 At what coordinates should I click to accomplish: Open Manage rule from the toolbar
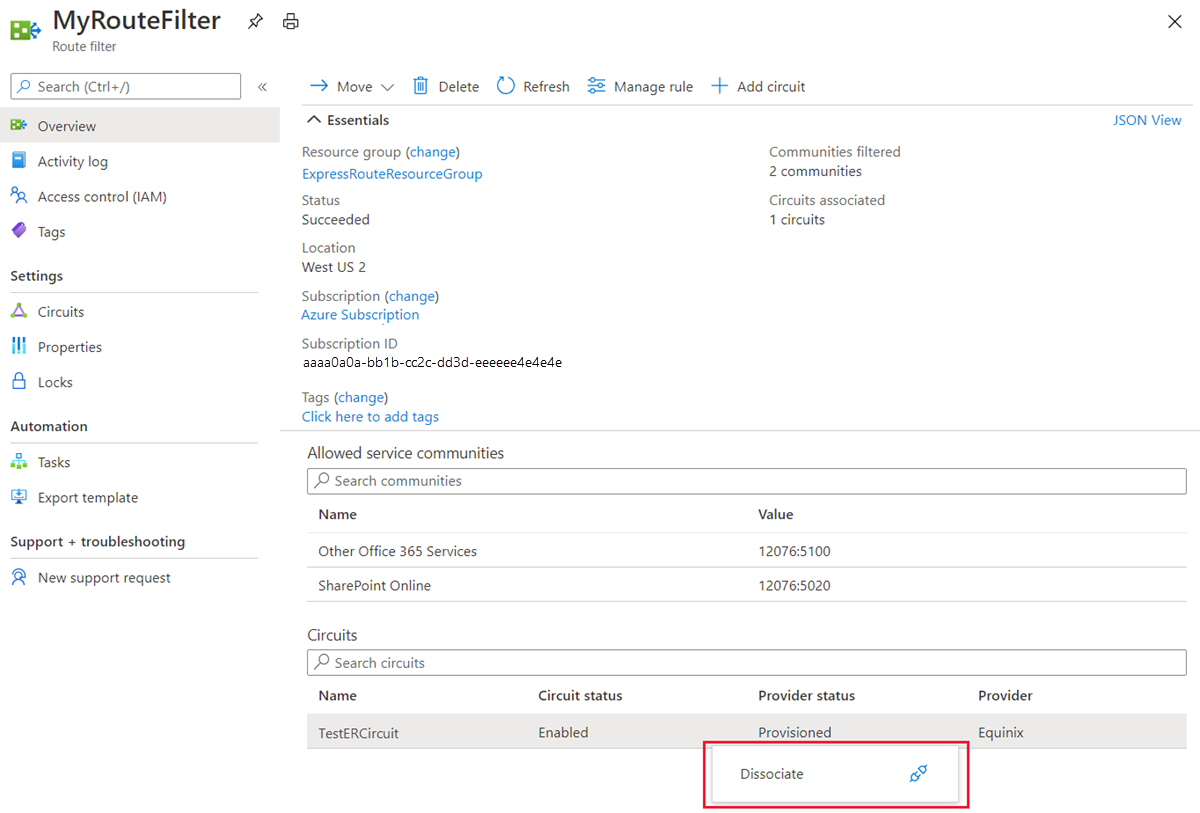[639, 86]
